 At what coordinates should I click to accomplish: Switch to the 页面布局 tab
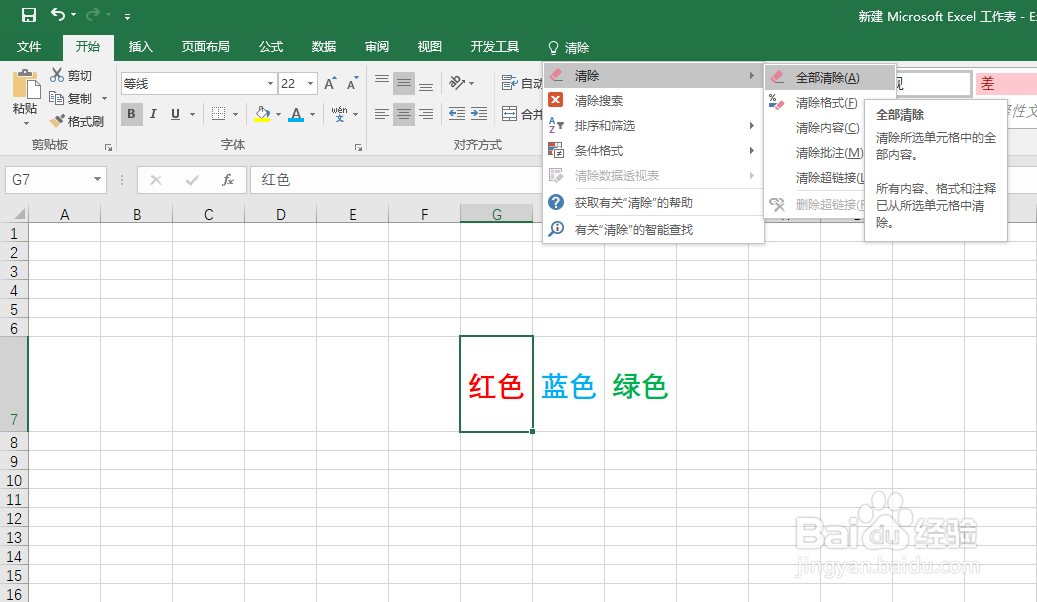tap(206, 47)
